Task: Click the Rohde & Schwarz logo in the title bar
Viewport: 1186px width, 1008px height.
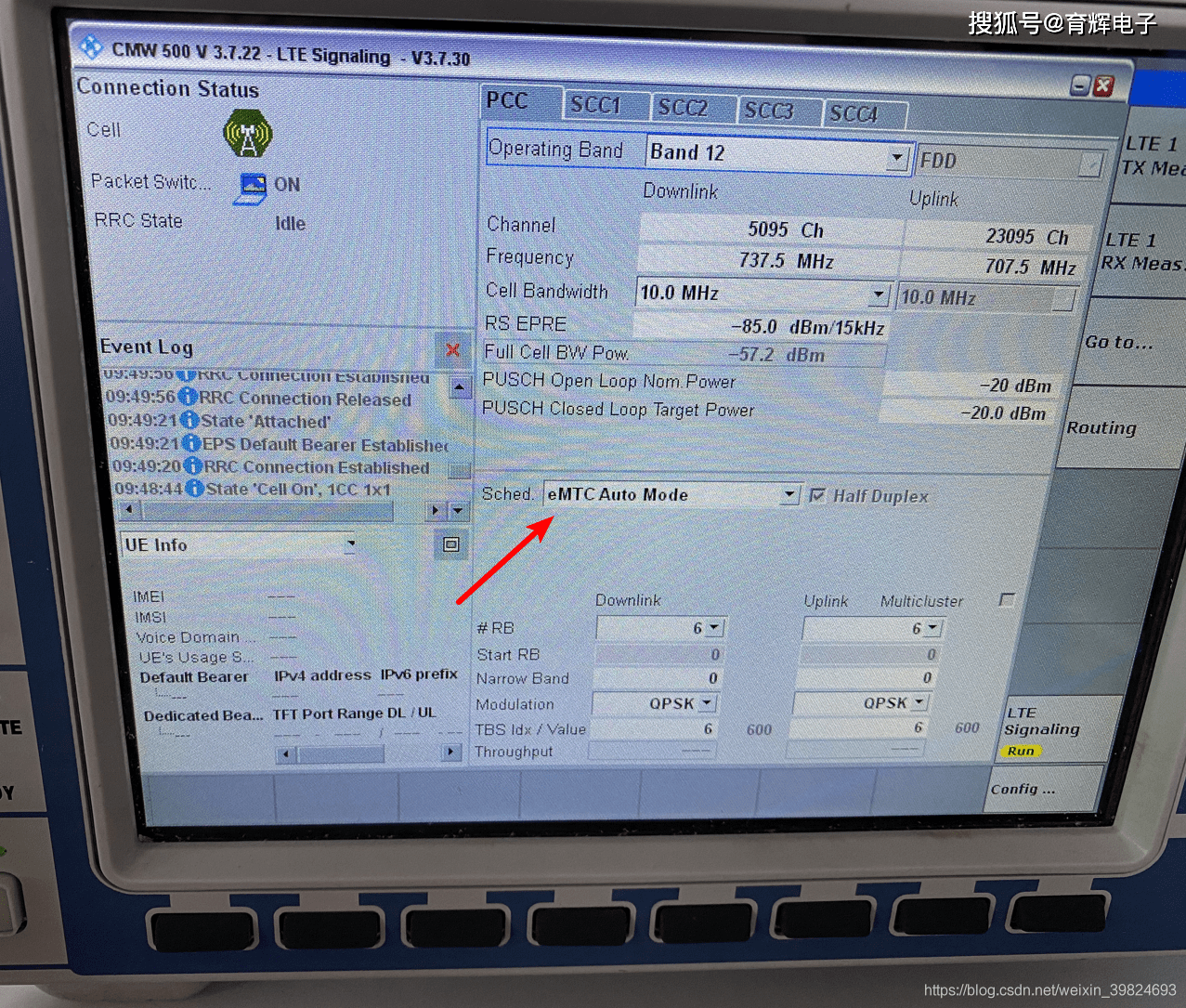Action: coord(91,46)
